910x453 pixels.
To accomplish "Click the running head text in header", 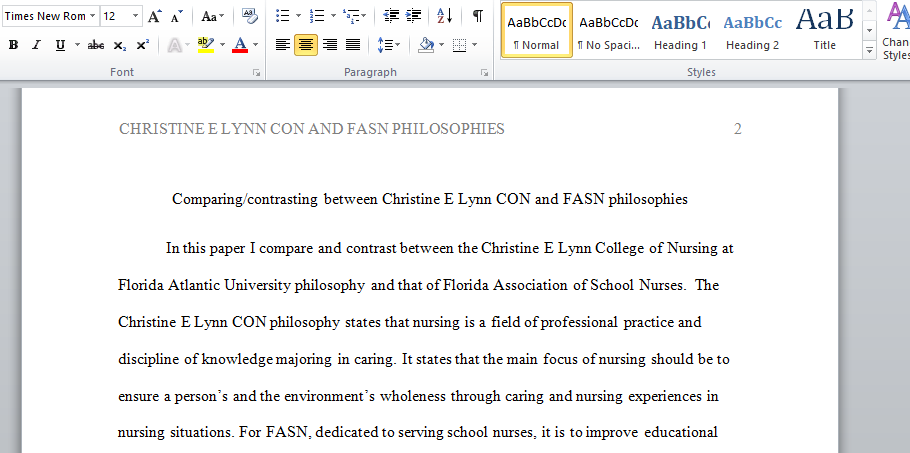I will pos(312,129).
